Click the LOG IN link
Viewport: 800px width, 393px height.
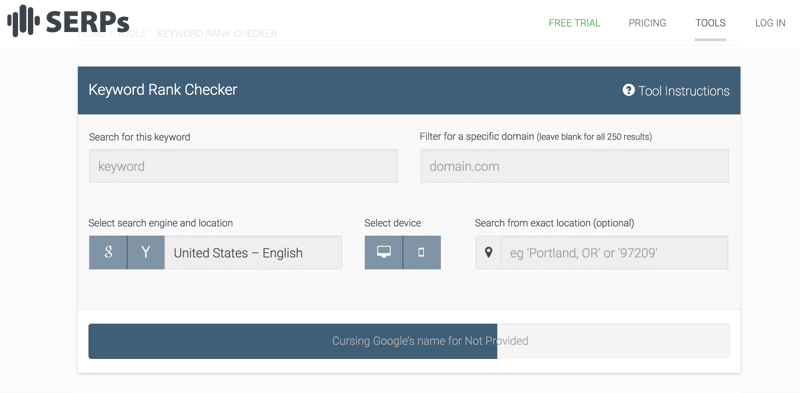coord(770,23)
